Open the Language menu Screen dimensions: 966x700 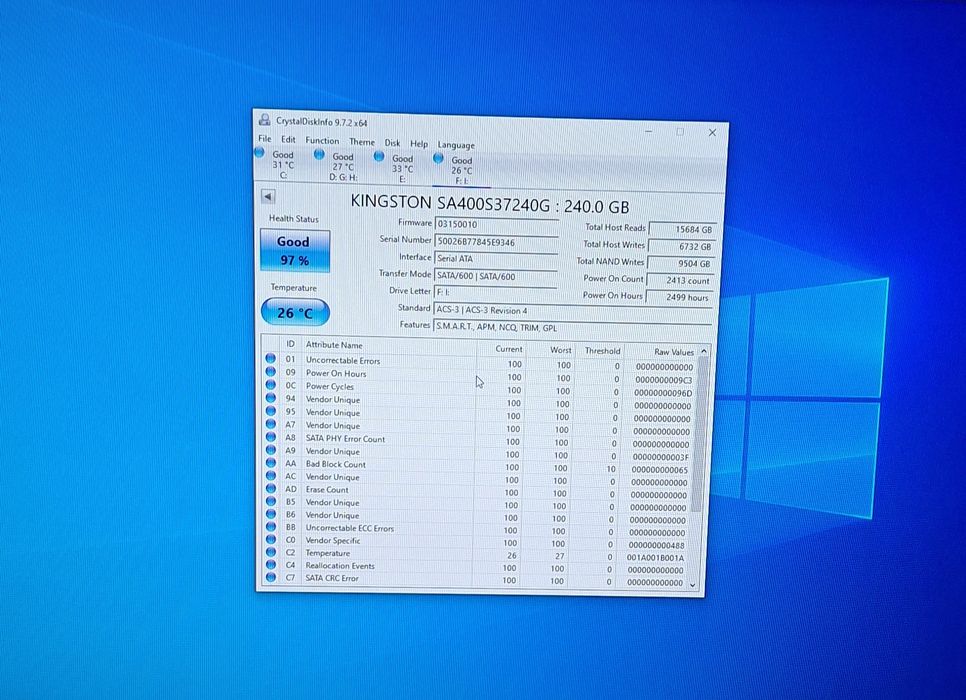pyautogui.click(x=456, y=145)
